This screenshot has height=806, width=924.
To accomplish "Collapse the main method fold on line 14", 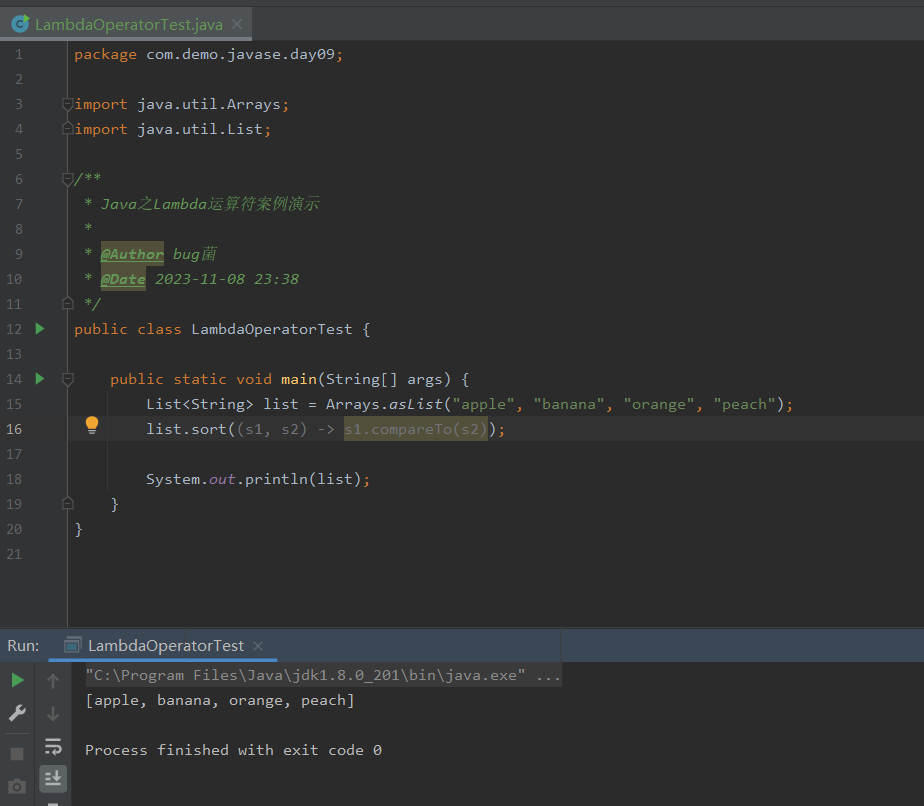I will tap(68, 379).
